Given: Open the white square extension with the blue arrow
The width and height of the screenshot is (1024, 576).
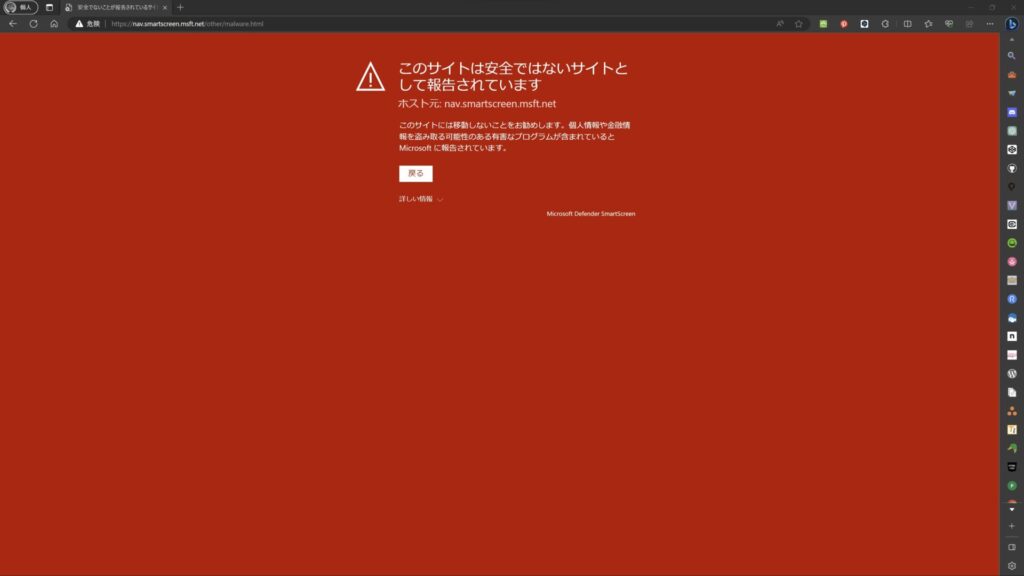Looking at the screenshot, I should [865, 24].
